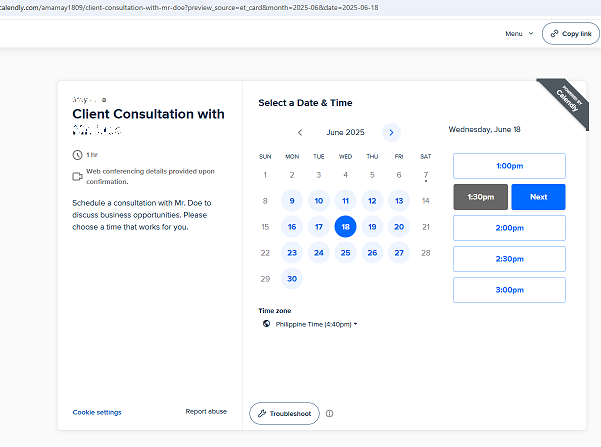Image resolution: width=601 pixels, height=447 pixels.
Task: Click the globe icon near time zone
Action: point(266,324)
